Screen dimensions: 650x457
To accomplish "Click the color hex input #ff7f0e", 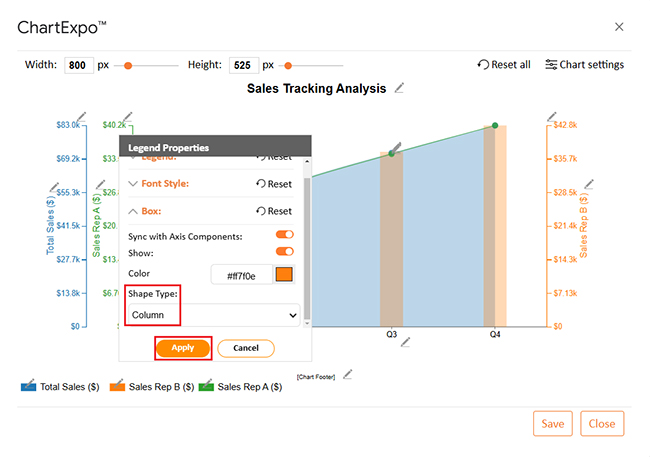I will click(x=242, y=275).
